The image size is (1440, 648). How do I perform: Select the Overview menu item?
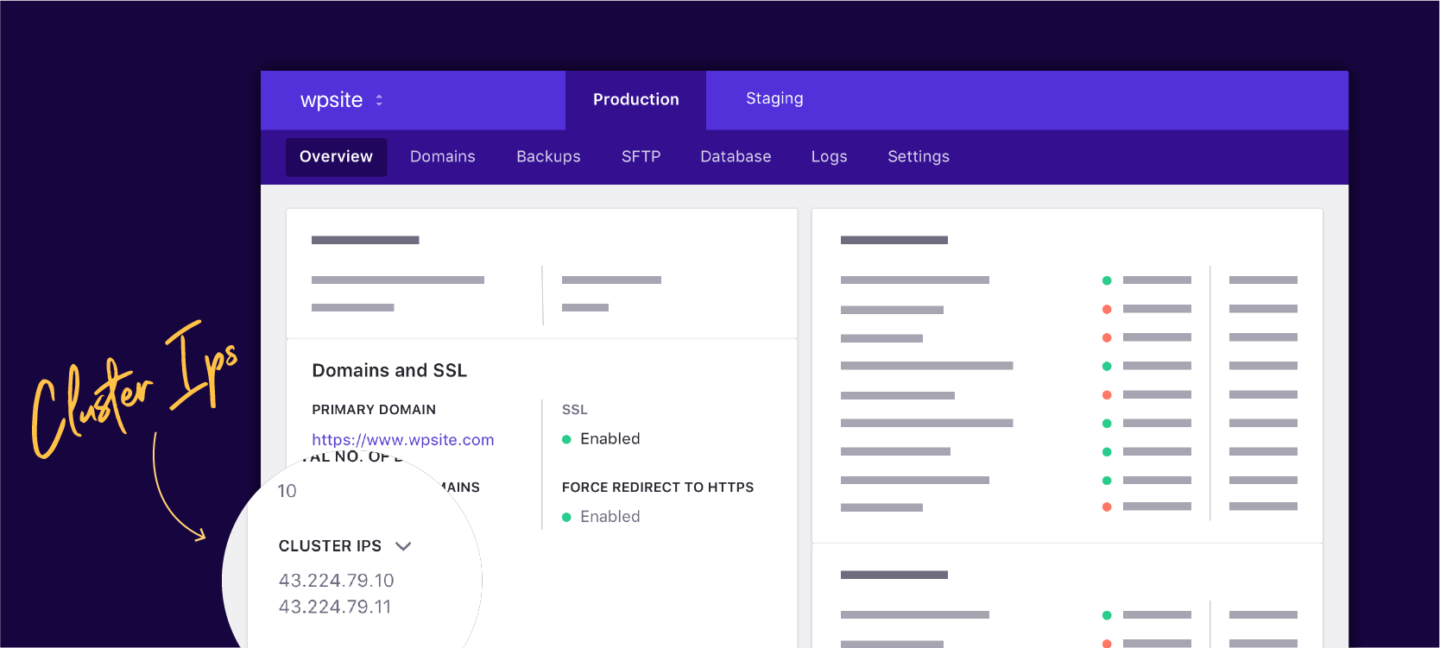(336, 157)
